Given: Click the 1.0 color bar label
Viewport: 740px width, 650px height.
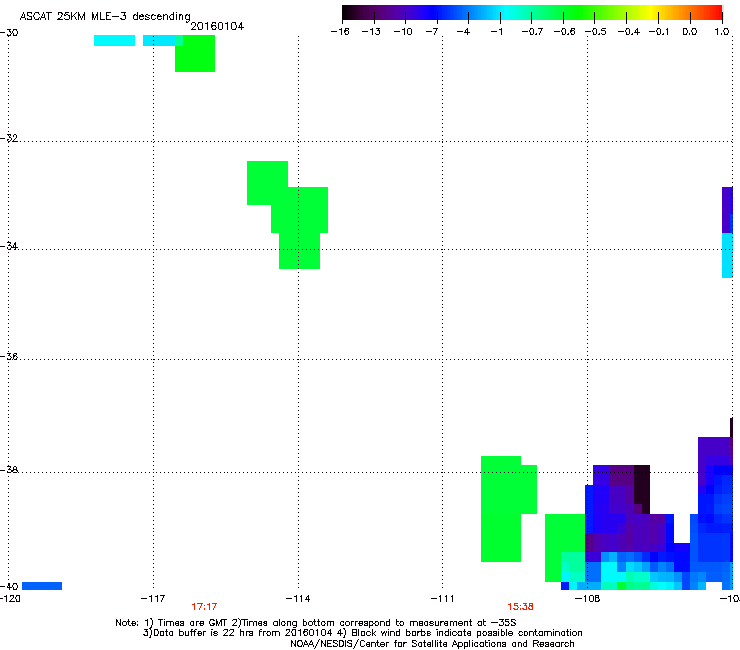Looking at the screenshot, I should (722, 32).
